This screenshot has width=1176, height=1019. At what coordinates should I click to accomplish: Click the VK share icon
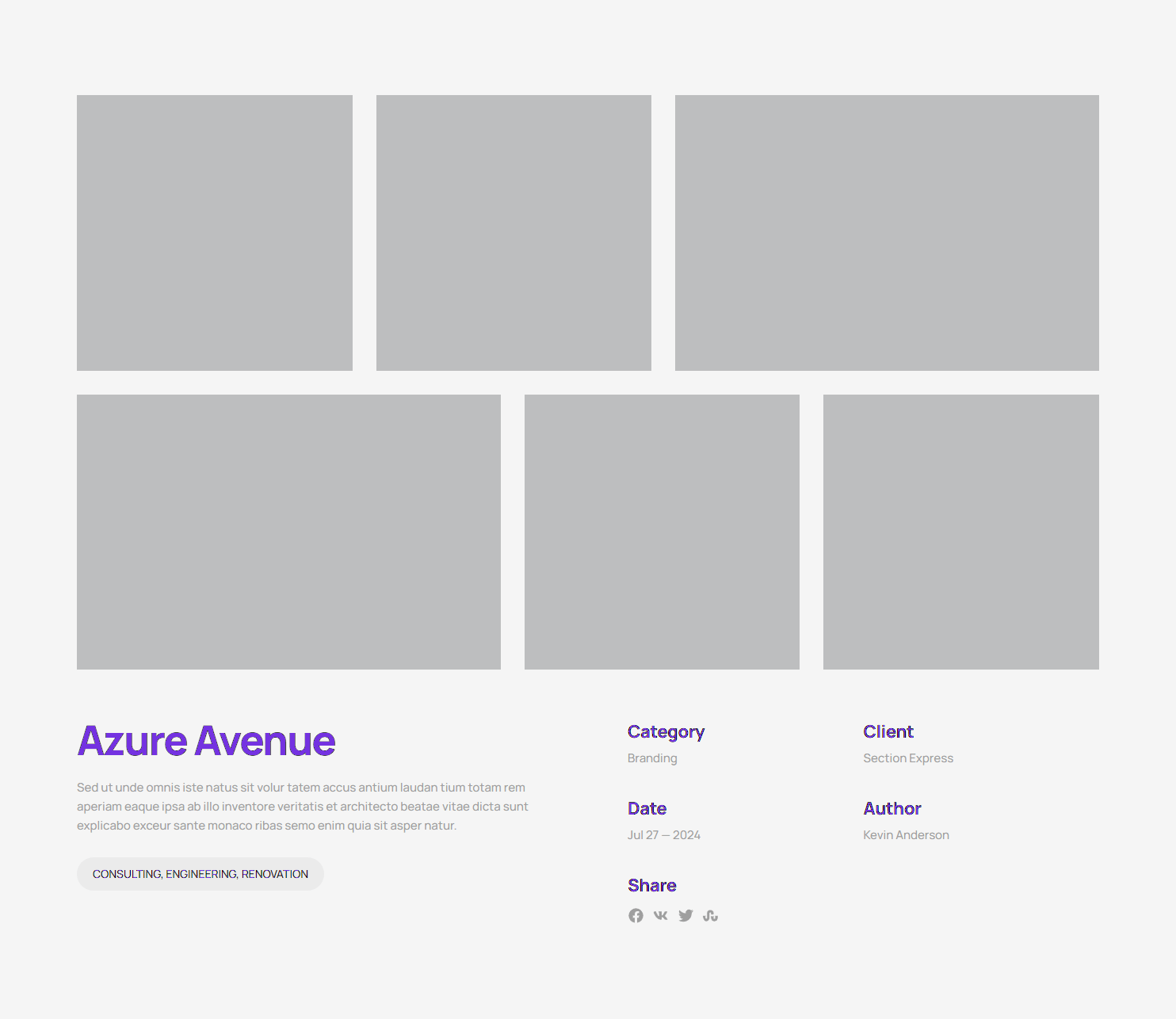coord(660,916)
